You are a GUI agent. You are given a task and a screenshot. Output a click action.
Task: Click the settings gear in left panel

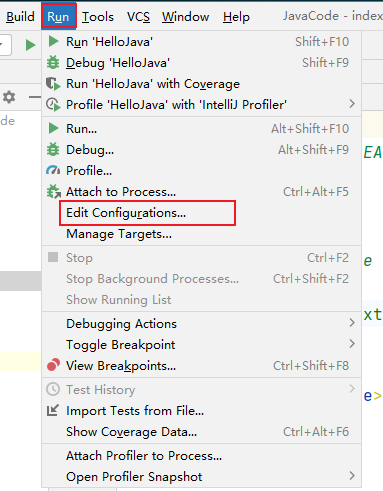tap(9, 97)
